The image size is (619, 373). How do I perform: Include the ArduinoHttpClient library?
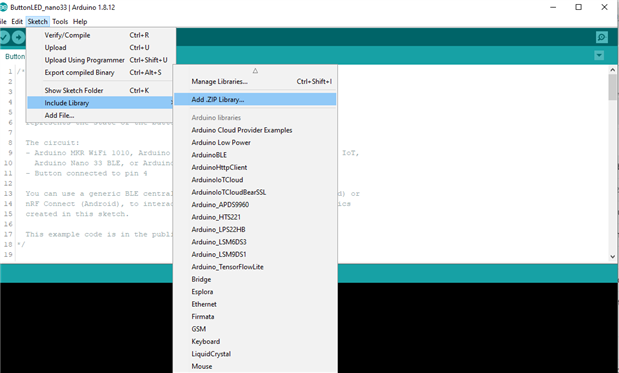(x=255, y=167)
